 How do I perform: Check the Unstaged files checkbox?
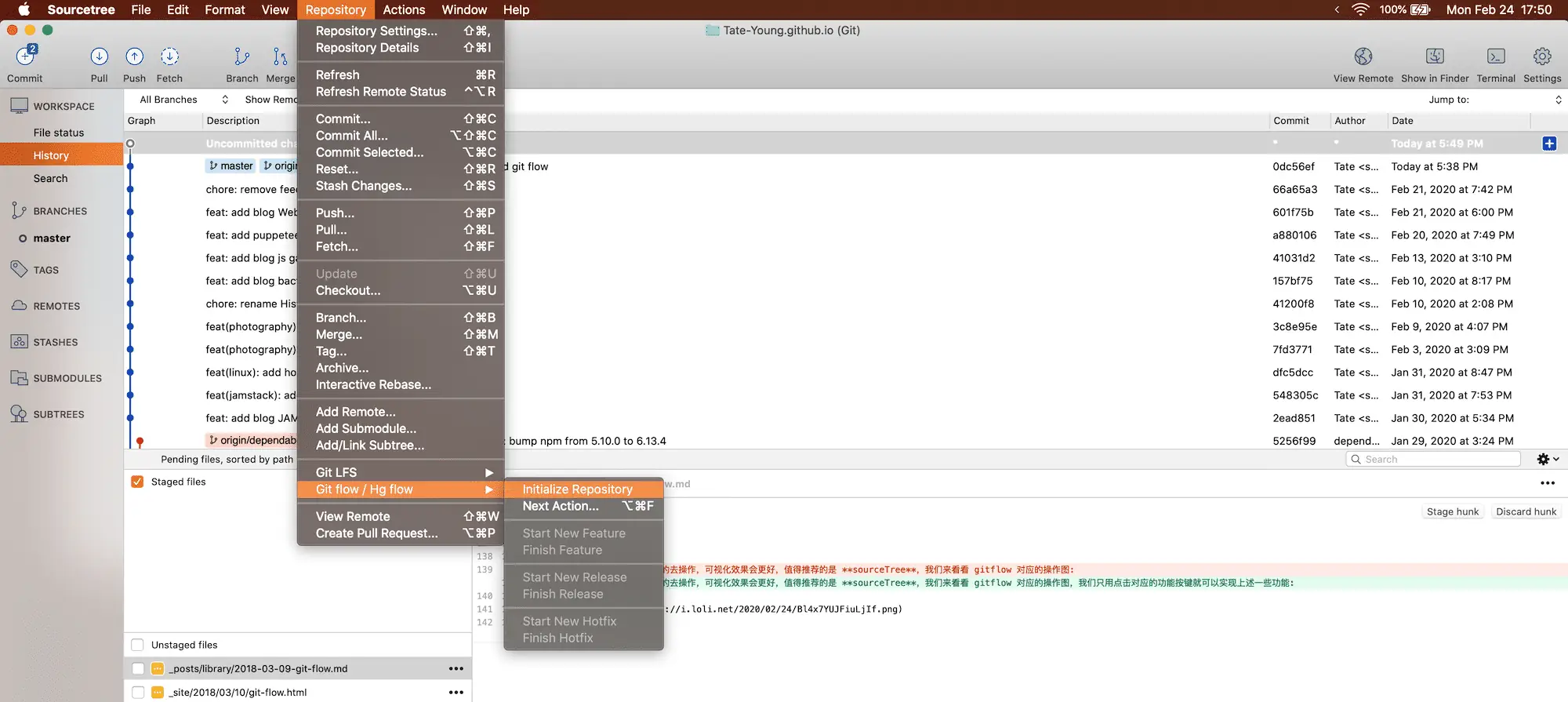(x=137, y=645)
